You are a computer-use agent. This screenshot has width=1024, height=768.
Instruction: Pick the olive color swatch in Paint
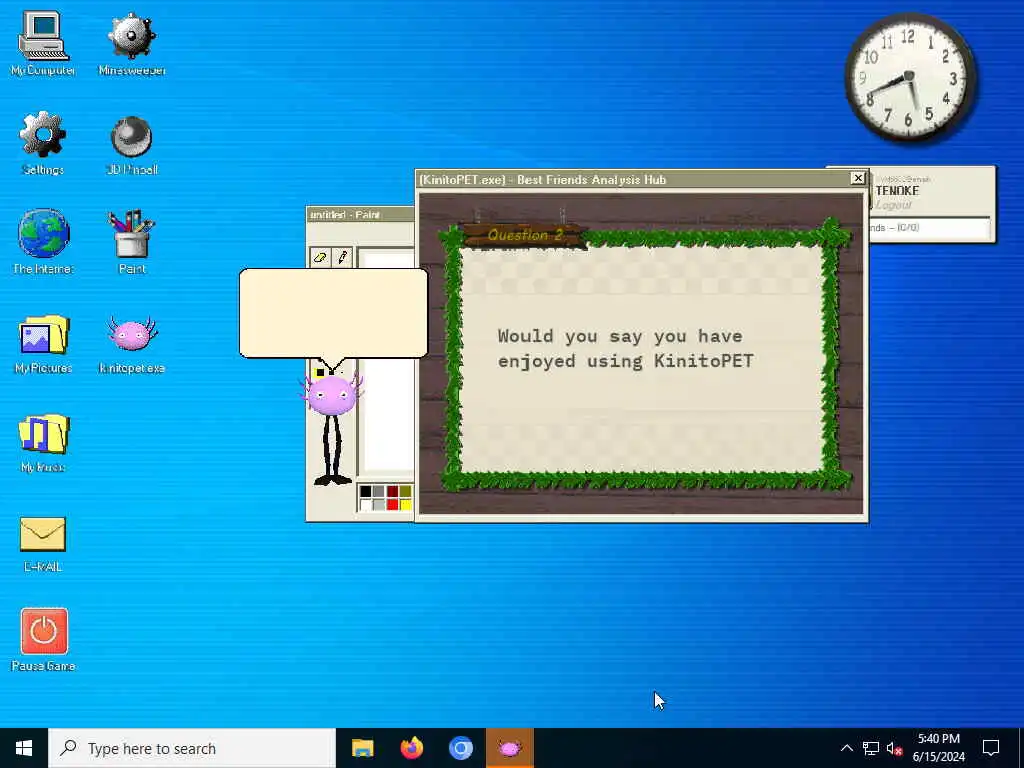(x=406, y=491)
